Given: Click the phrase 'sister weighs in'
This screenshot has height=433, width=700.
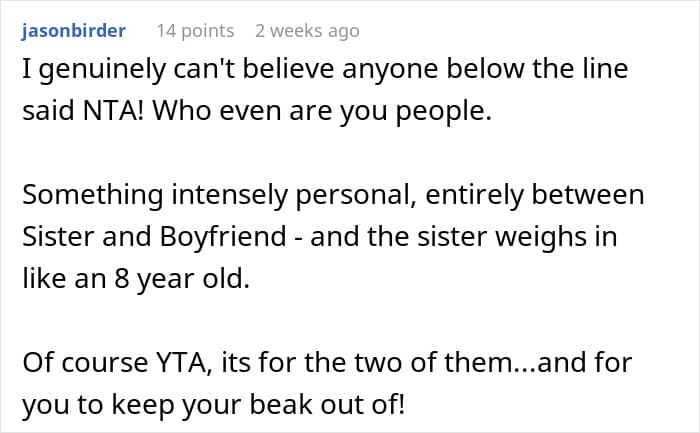Looking at the screenshot, I should pos(517,237).
